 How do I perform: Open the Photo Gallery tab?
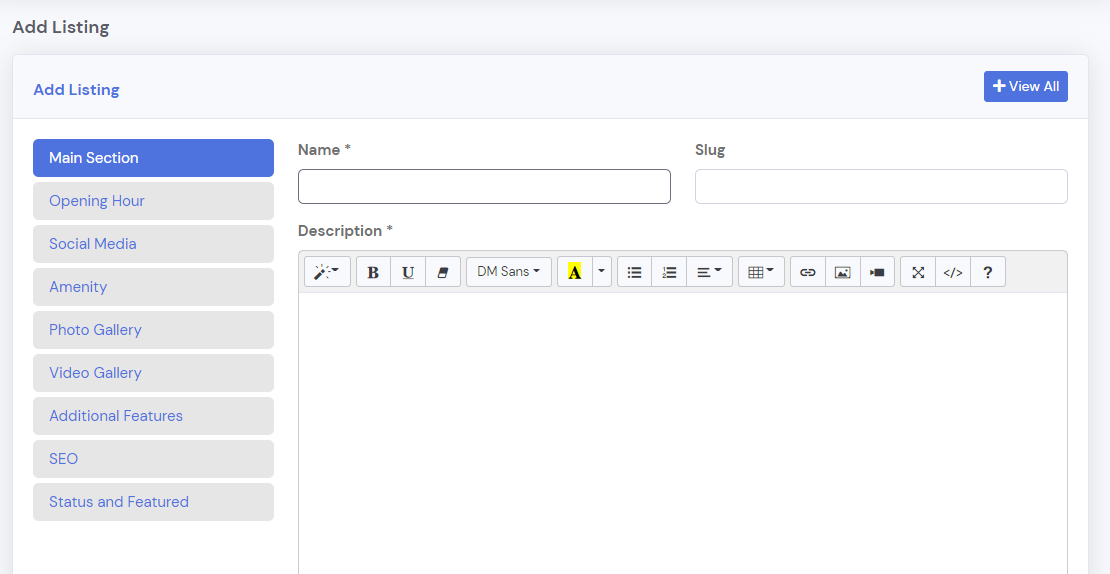tap(153, 330)
